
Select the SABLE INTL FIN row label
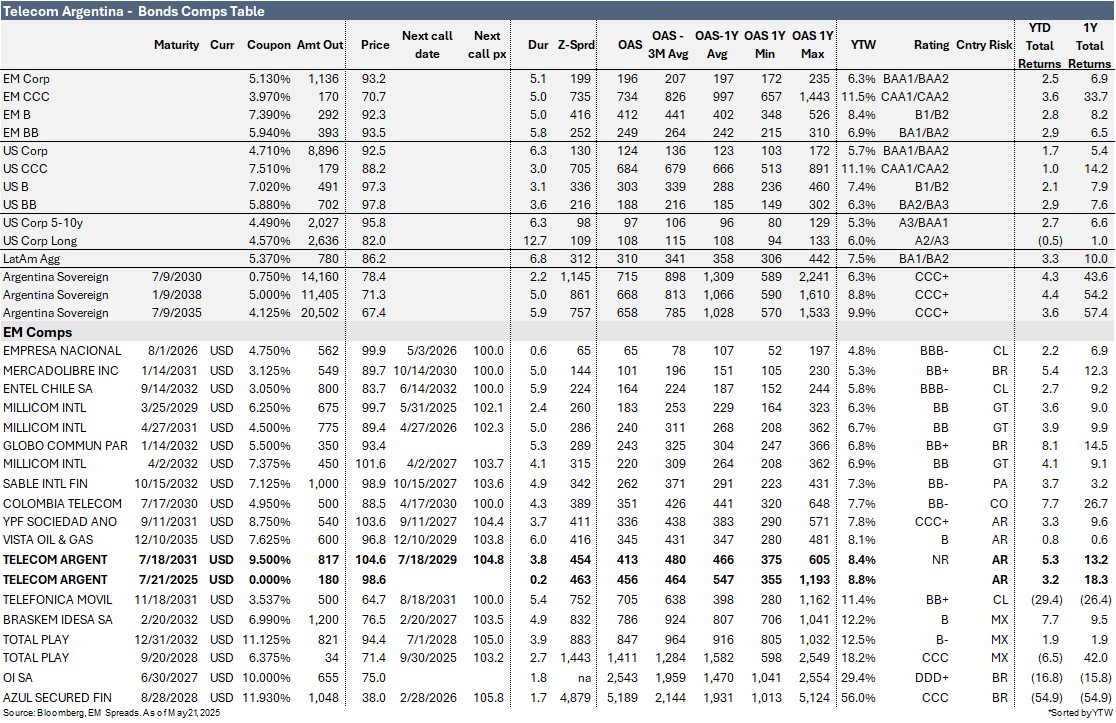[x=46, y=484]
